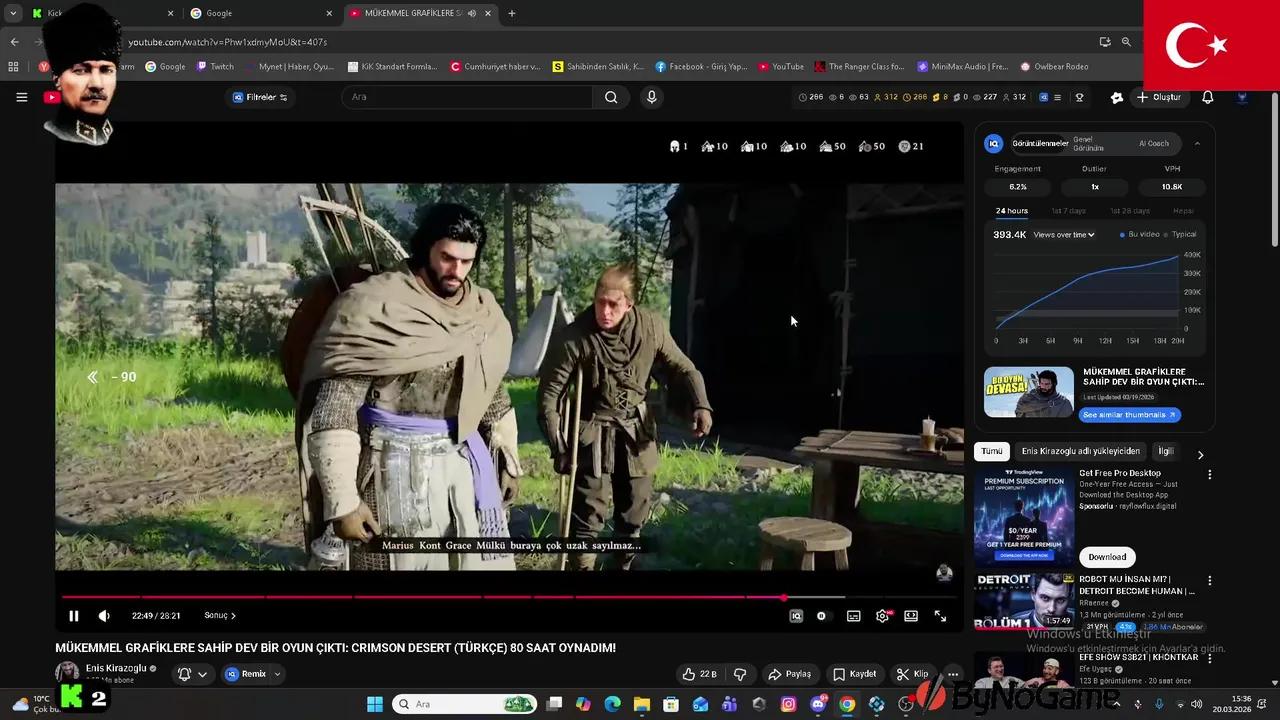The height and width of the screenshot is (720, 1280).
Task: Select the Tümü filter chip
Action: [x=991, y=451]
